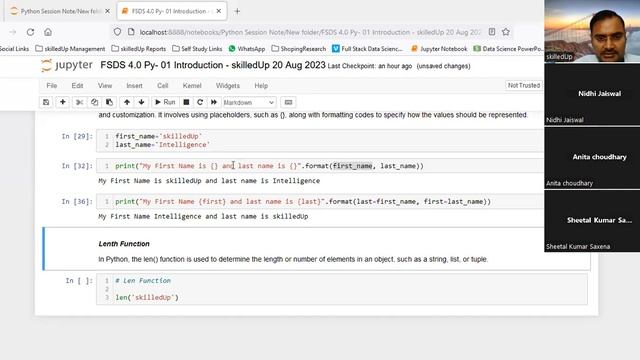Select Sheetal Kumar Saxena participant tile
The width and height of the screenshot is (640, 360).
592,221
